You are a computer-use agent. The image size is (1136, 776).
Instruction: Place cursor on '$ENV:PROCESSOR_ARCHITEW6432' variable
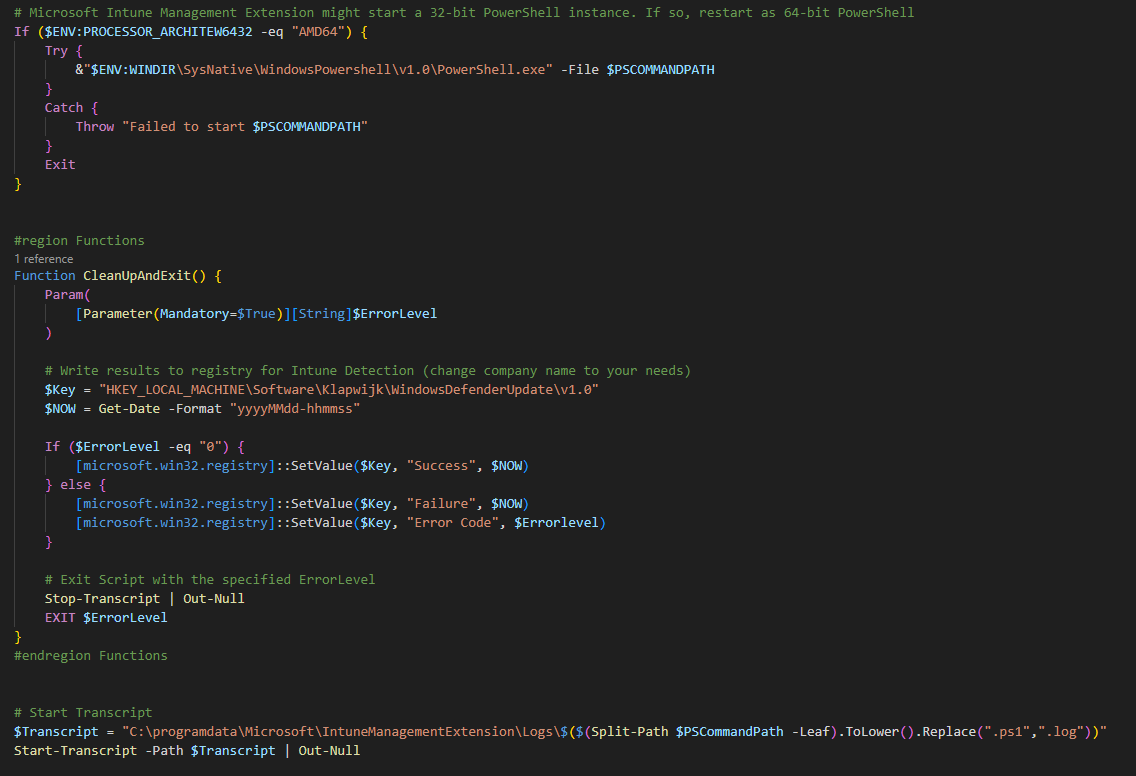149,32
